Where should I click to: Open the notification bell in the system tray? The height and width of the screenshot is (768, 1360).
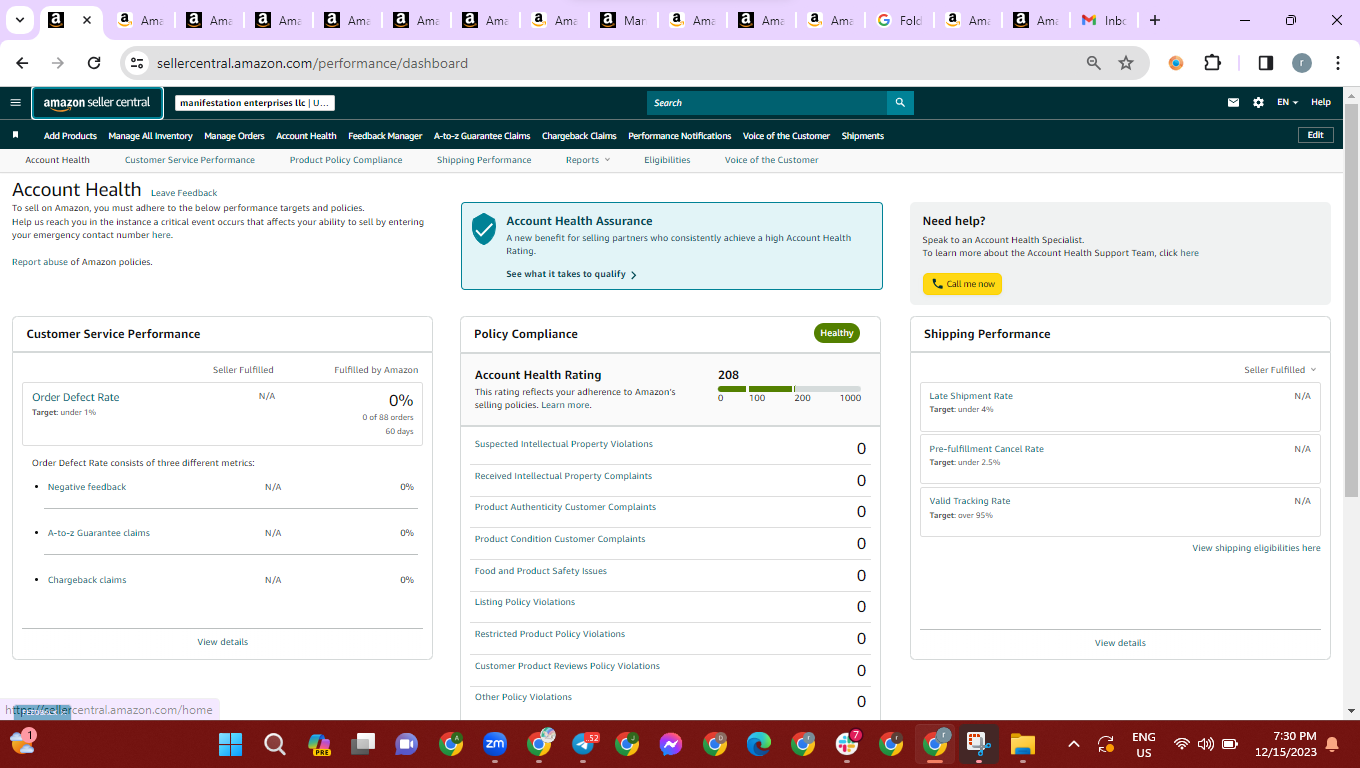pyautogui.click(x=1332, y=744)
